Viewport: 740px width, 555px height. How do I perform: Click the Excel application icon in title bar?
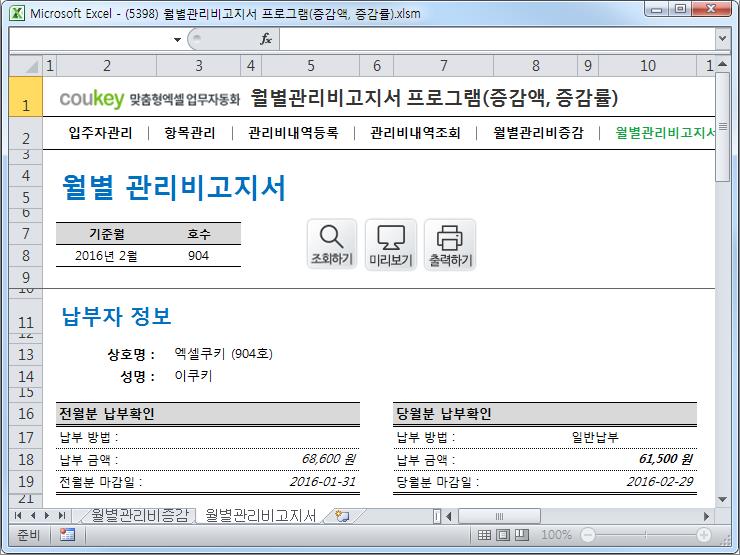click(17, 13)
